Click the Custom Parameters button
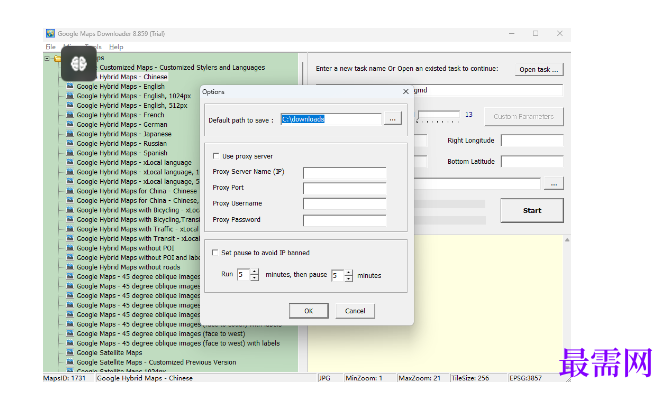The height and width of the screenshot is (394, 671). tap(523, 116)
